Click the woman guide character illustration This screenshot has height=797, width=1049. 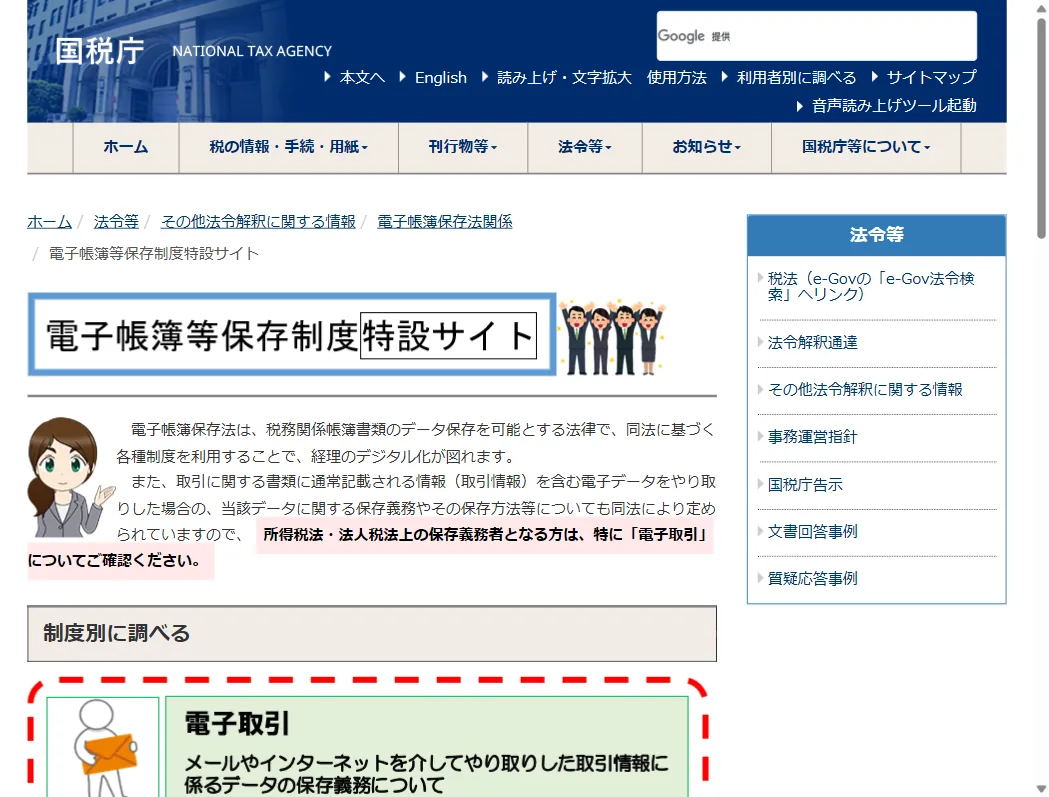70,478
